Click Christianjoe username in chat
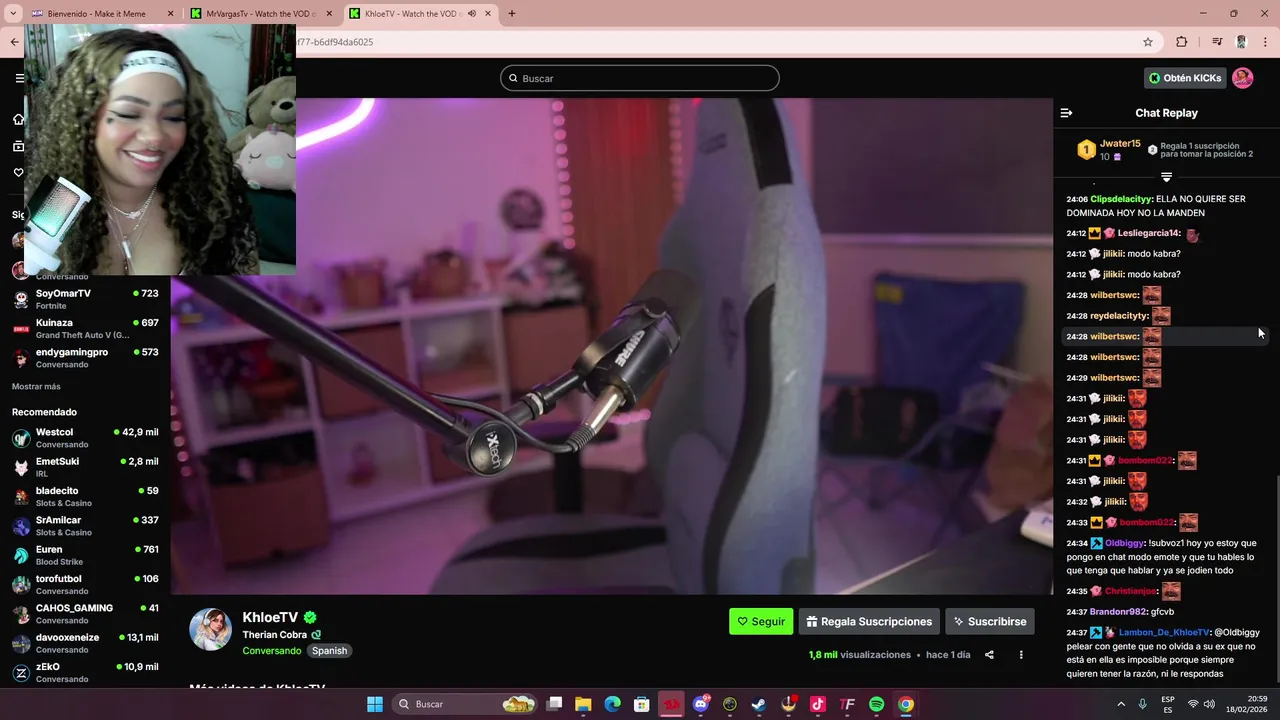 click(1131, 591)
